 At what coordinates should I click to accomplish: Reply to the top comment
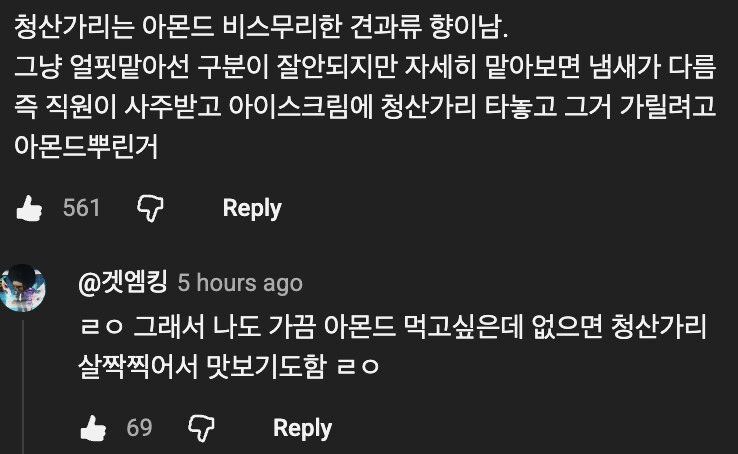coord(252,208)
